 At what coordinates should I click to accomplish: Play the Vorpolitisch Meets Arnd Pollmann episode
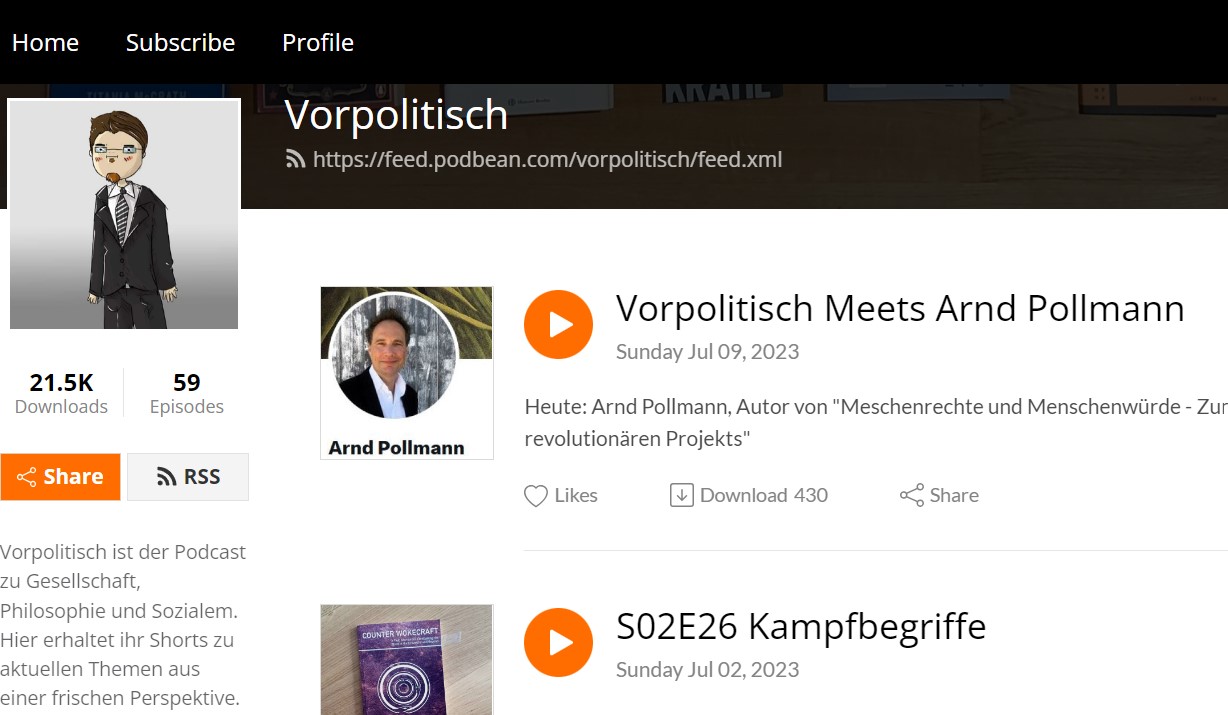point(558,324)
